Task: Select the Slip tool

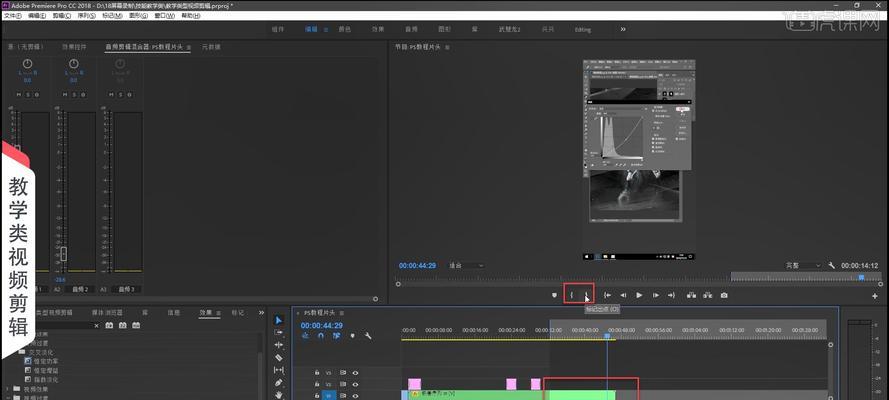Action: [278, 370]
